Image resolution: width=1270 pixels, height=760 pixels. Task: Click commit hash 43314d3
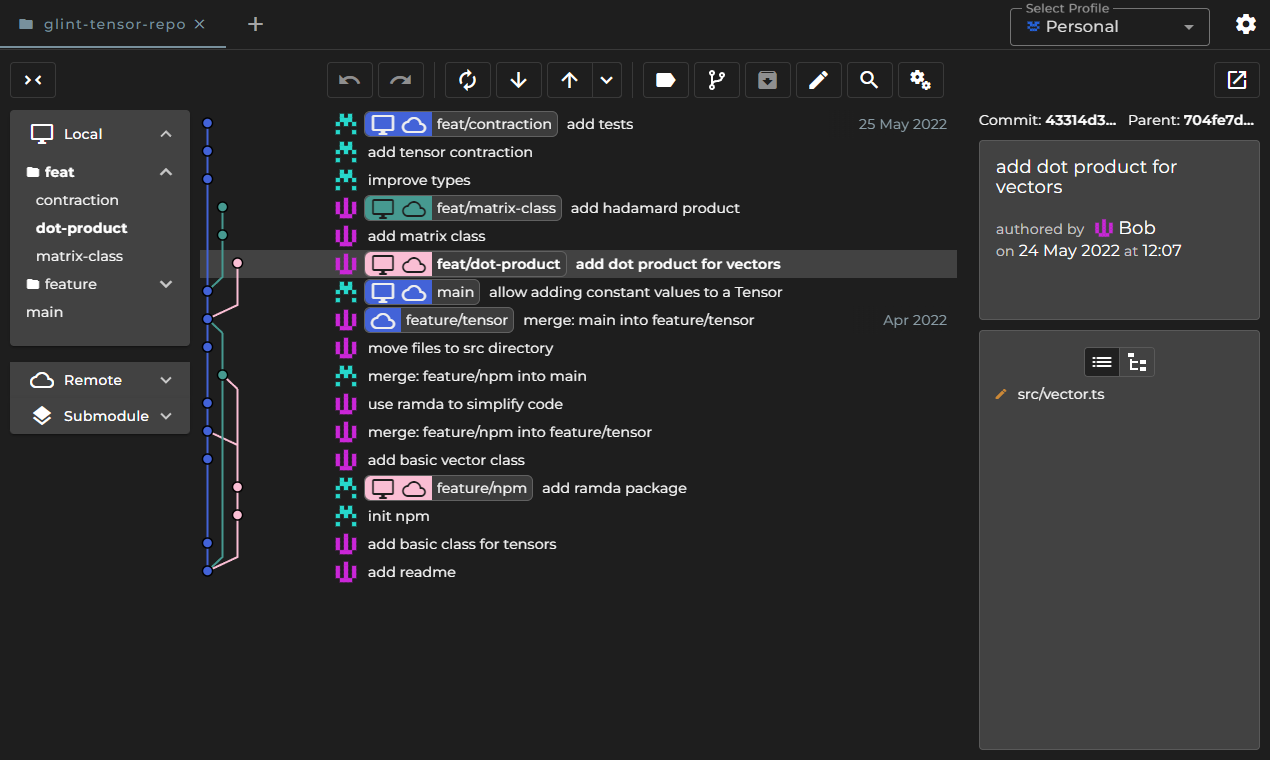[x=1080, y=120]
